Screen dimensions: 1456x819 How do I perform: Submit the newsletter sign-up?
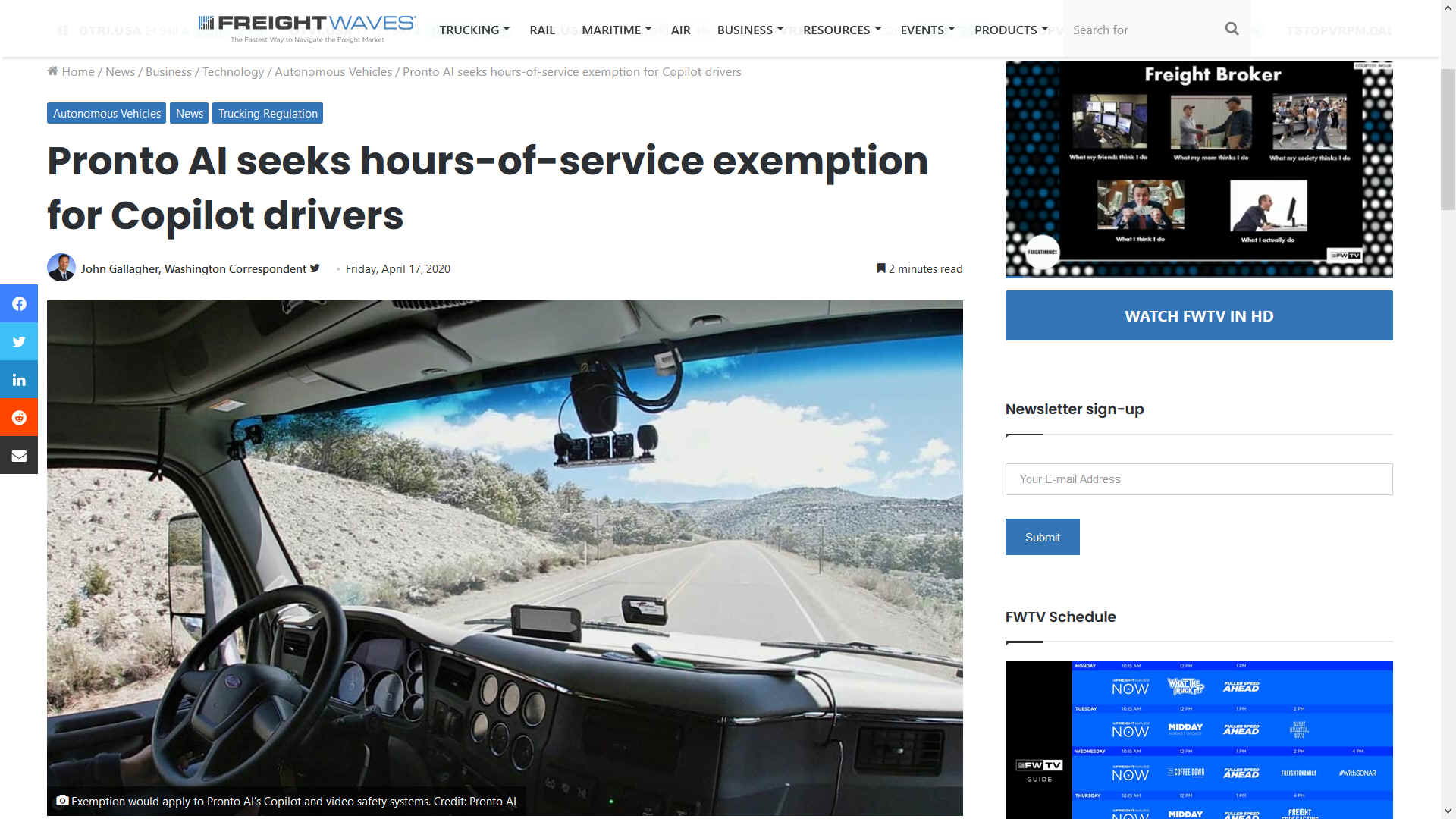click(1042, 537)
